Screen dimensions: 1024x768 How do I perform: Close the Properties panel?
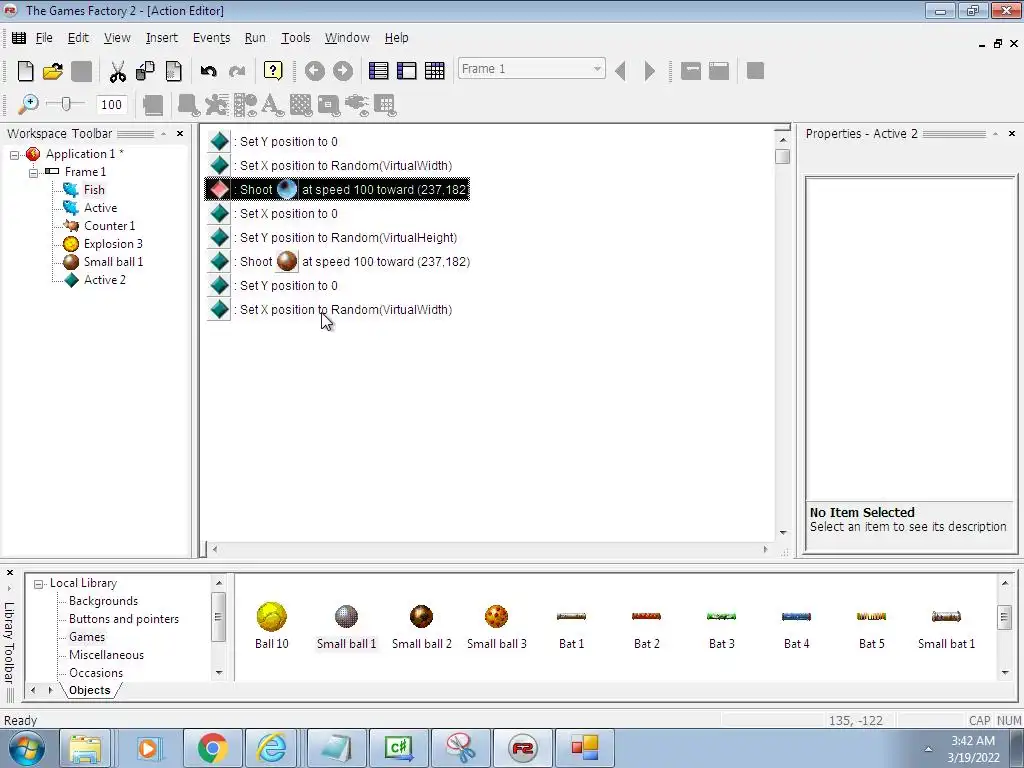[1012, 133]
